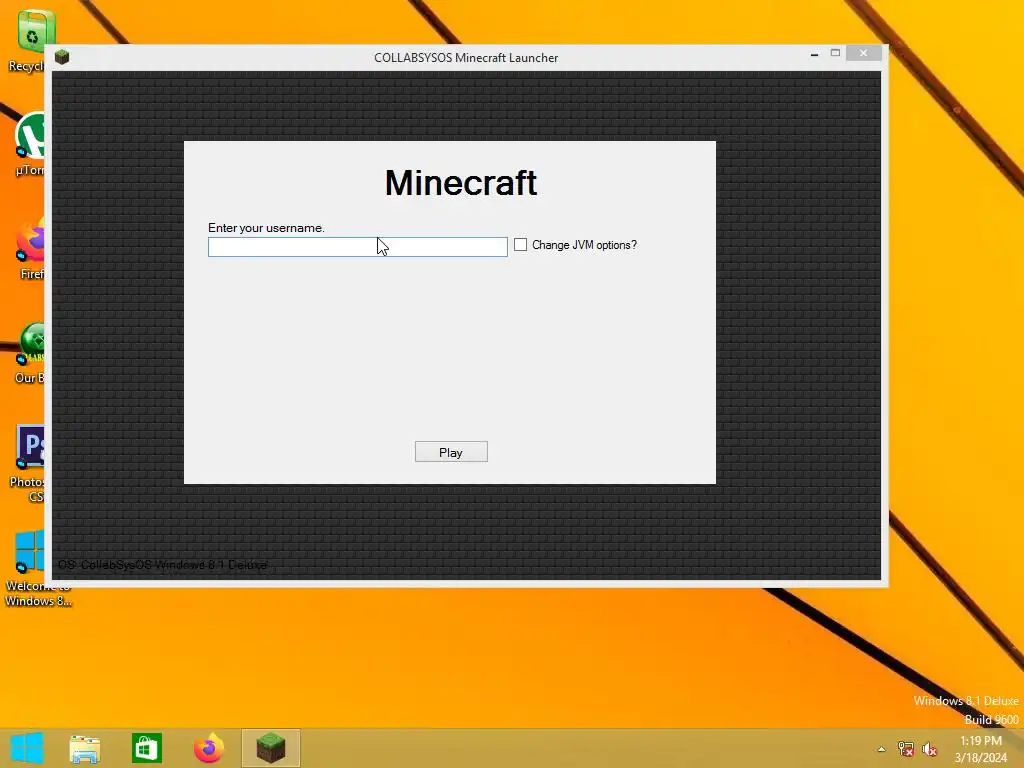Open the Welcome to Windows 8 shortcut
Viewport: 1024px width, 768px height.
pos(37,568)
